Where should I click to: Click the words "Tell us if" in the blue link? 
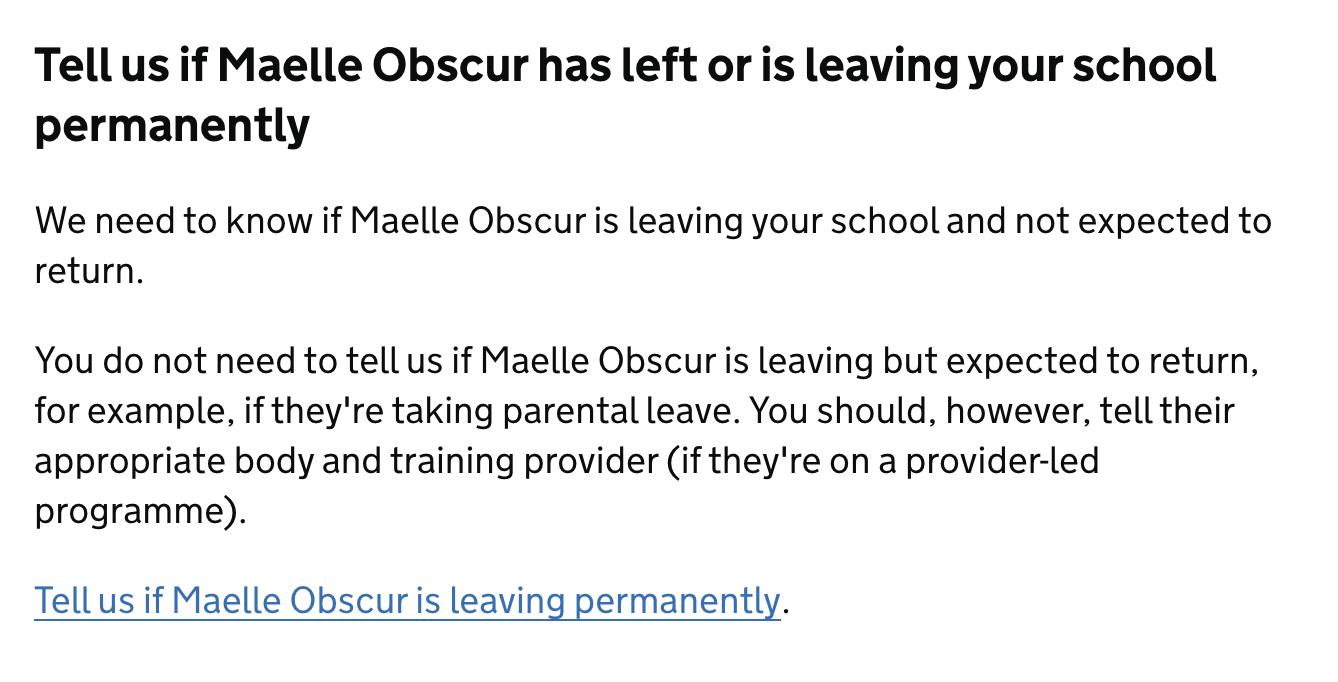[x=99, y=601]
